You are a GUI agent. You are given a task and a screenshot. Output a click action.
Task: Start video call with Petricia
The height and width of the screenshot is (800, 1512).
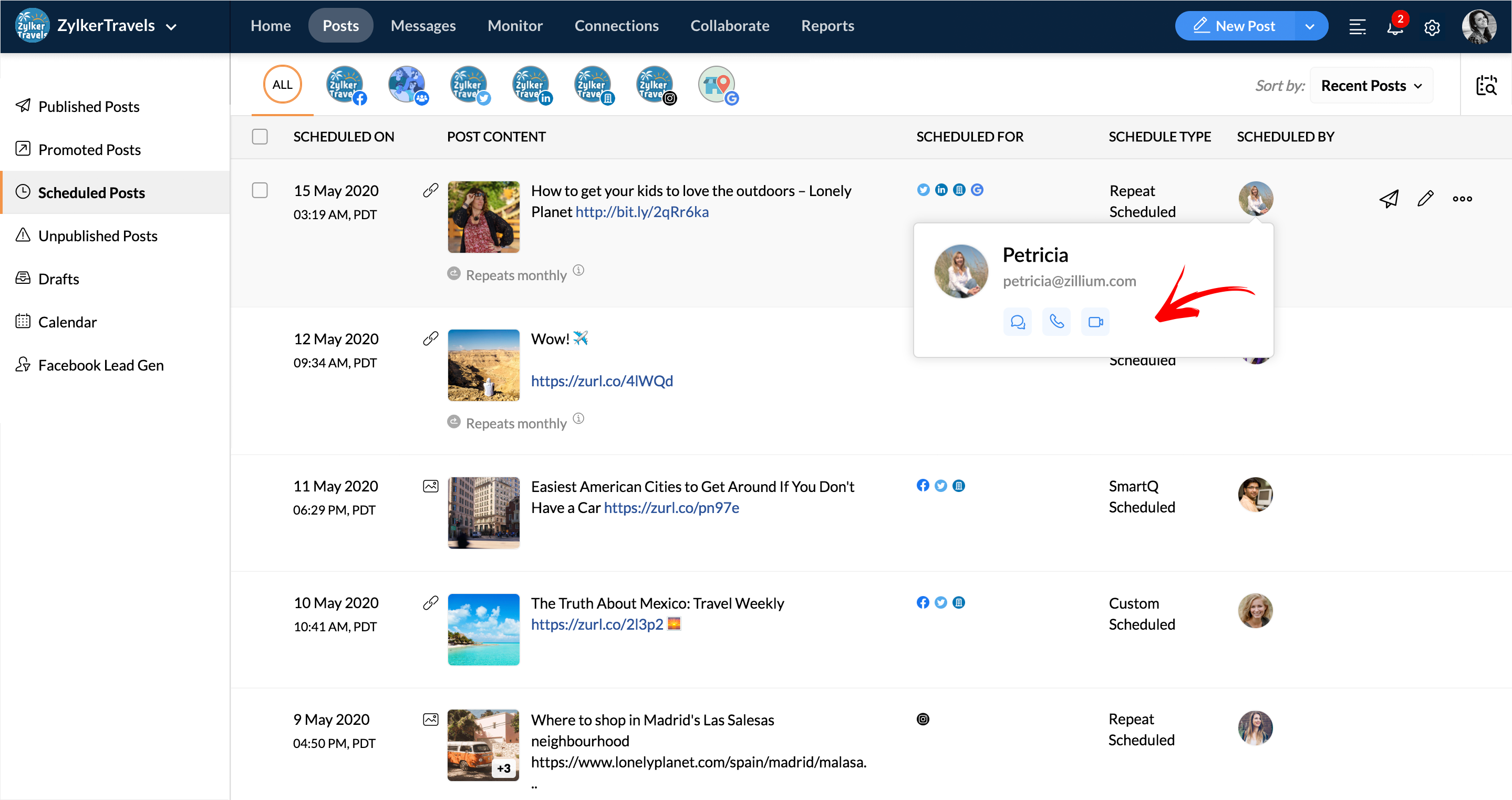pos(1095,322)
